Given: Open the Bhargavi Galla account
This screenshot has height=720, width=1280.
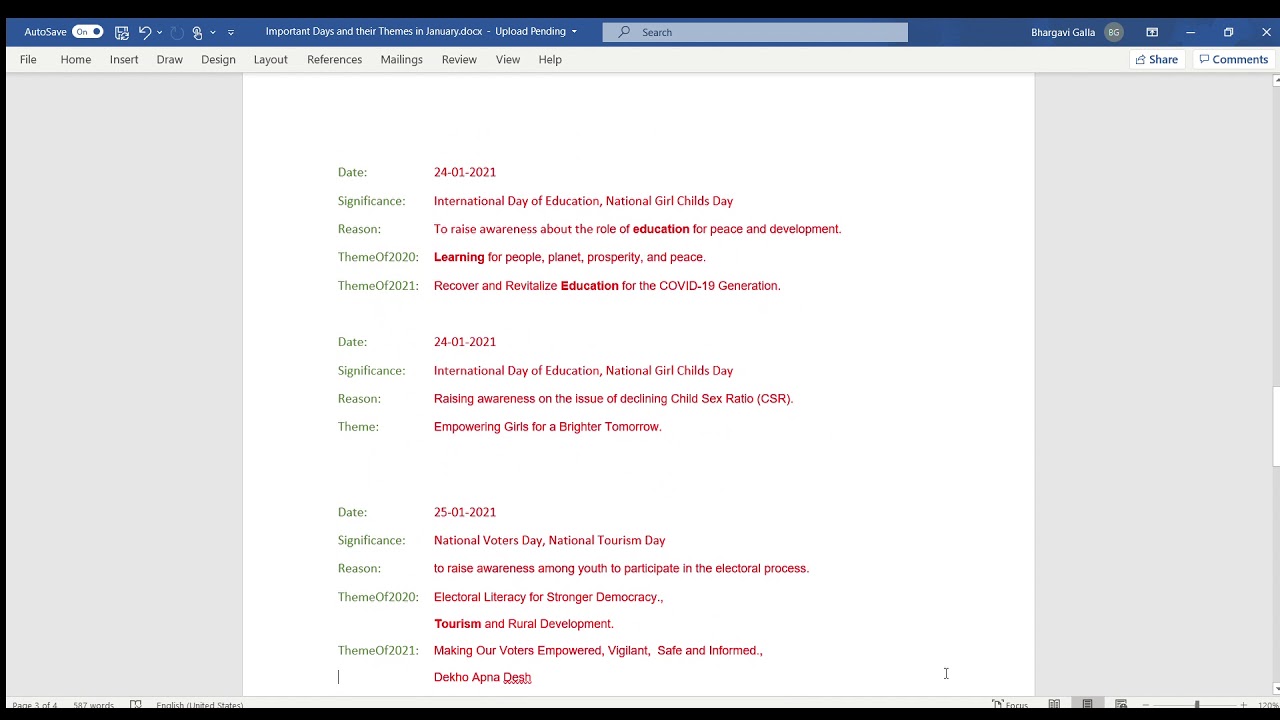Looking at the screenshot, I should coord(1063,32).
